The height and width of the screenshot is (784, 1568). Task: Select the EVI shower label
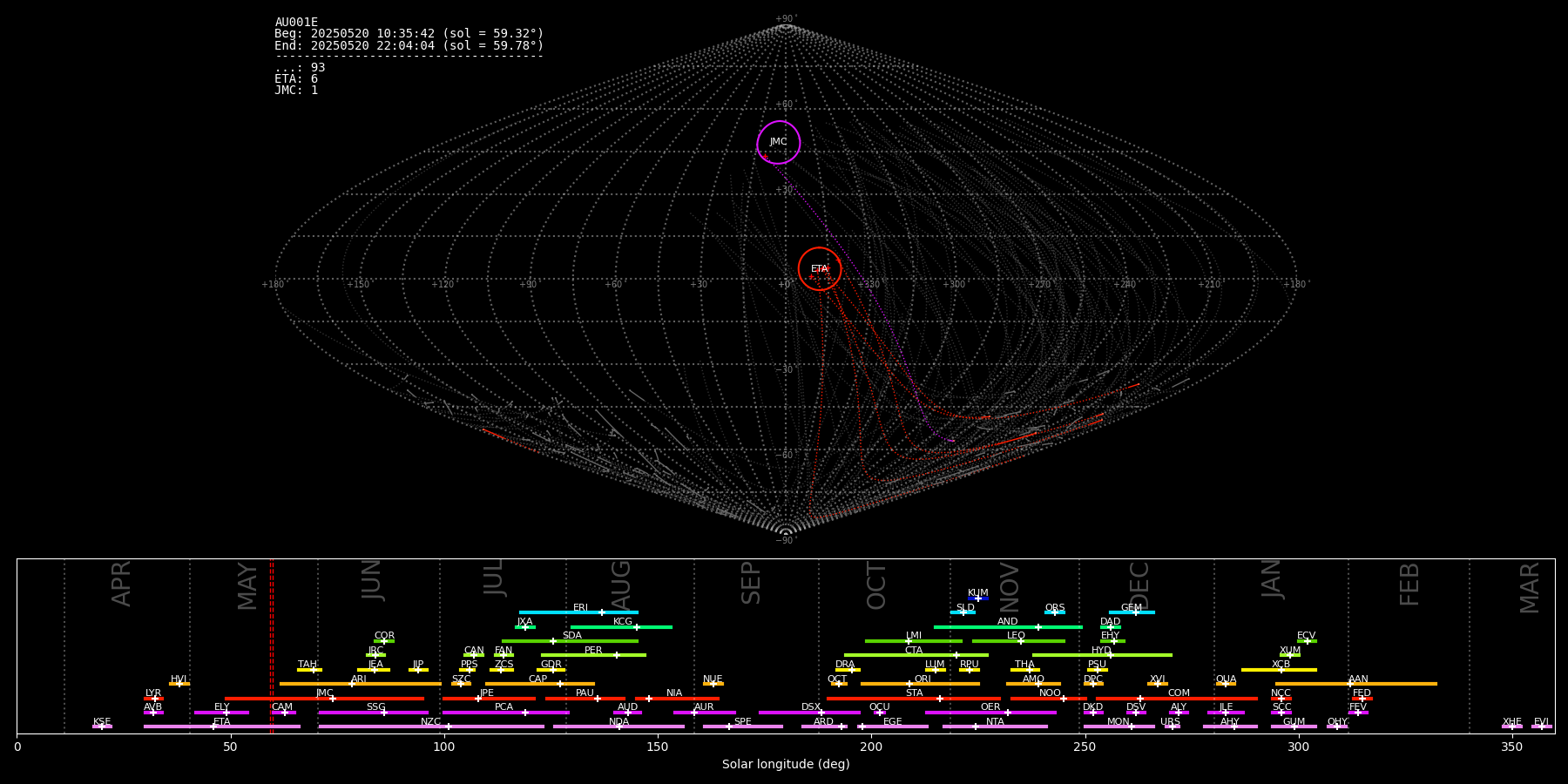(x=1541, y=722)
